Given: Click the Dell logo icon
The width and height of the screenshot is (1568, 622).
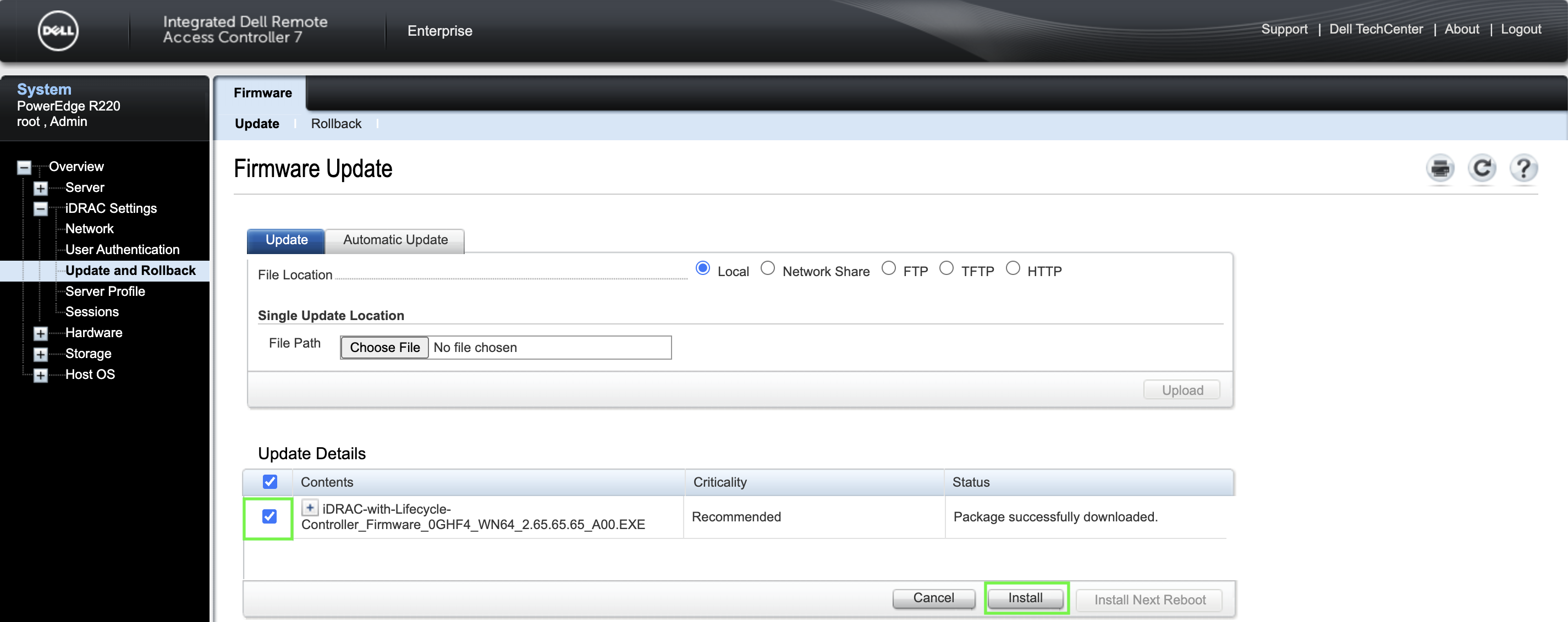Looking at the screenshot, I should click(58, 31).
